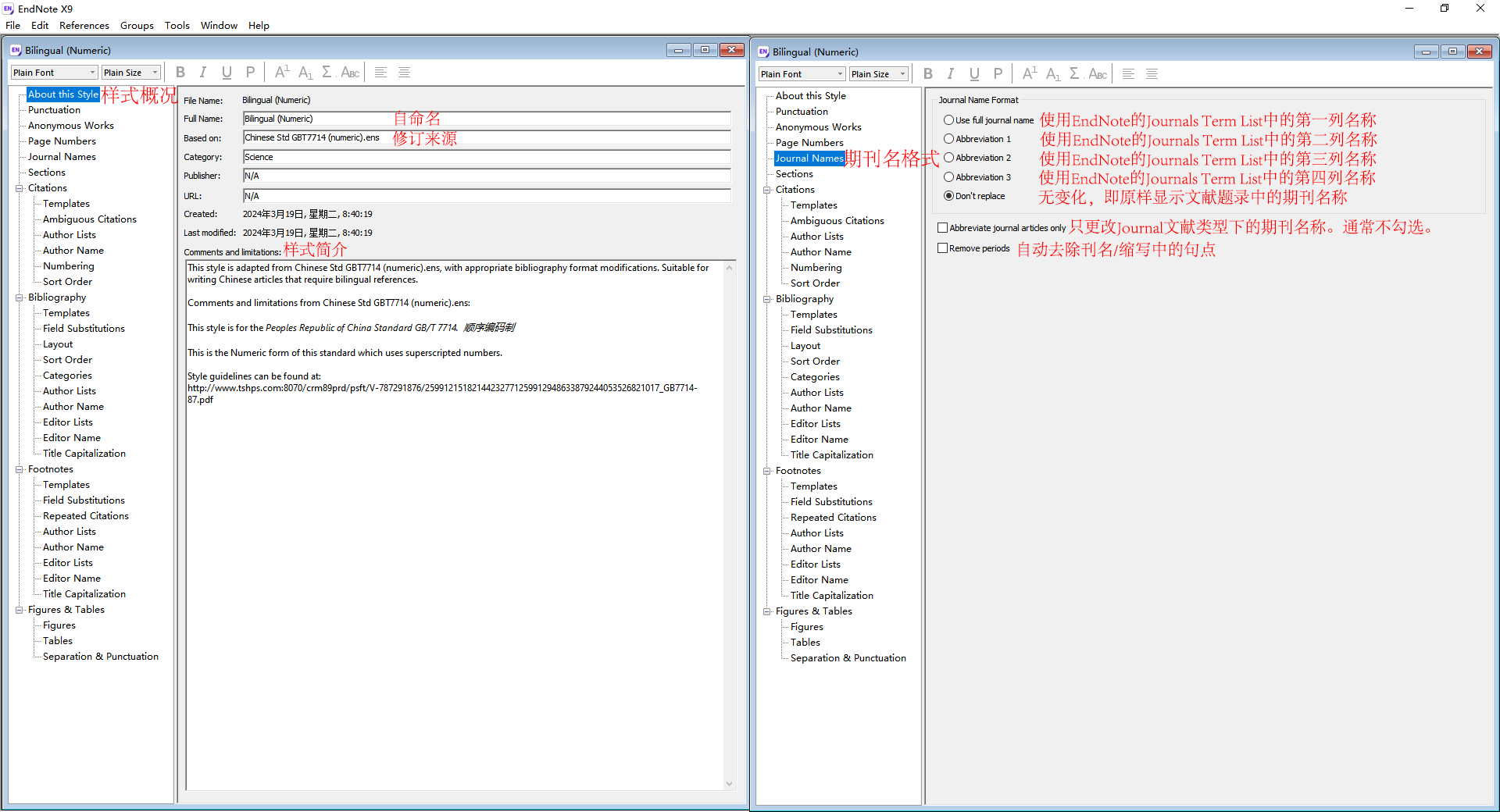Select About this Style in the right tree

[x=811, y=96]
